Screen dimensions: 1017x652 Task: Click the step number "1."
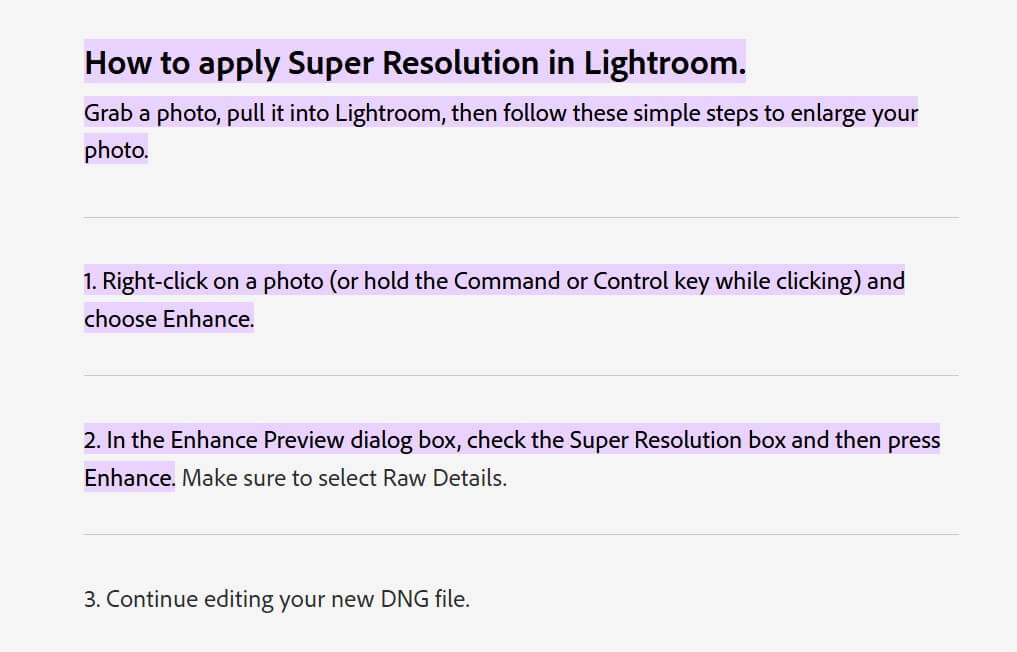pyautogui.click(x=91, y=281)
